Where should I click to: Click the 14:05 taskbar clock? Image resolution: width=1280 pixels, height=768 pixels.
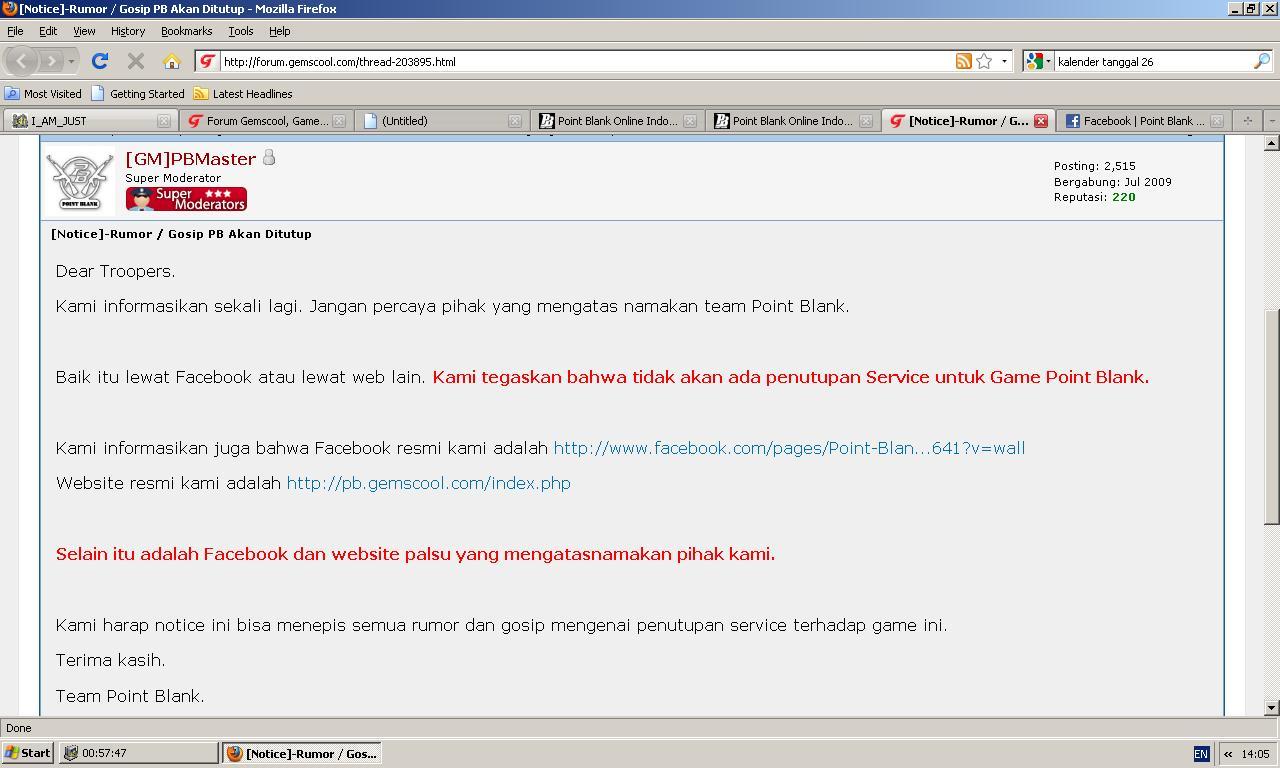(1255, 754)
